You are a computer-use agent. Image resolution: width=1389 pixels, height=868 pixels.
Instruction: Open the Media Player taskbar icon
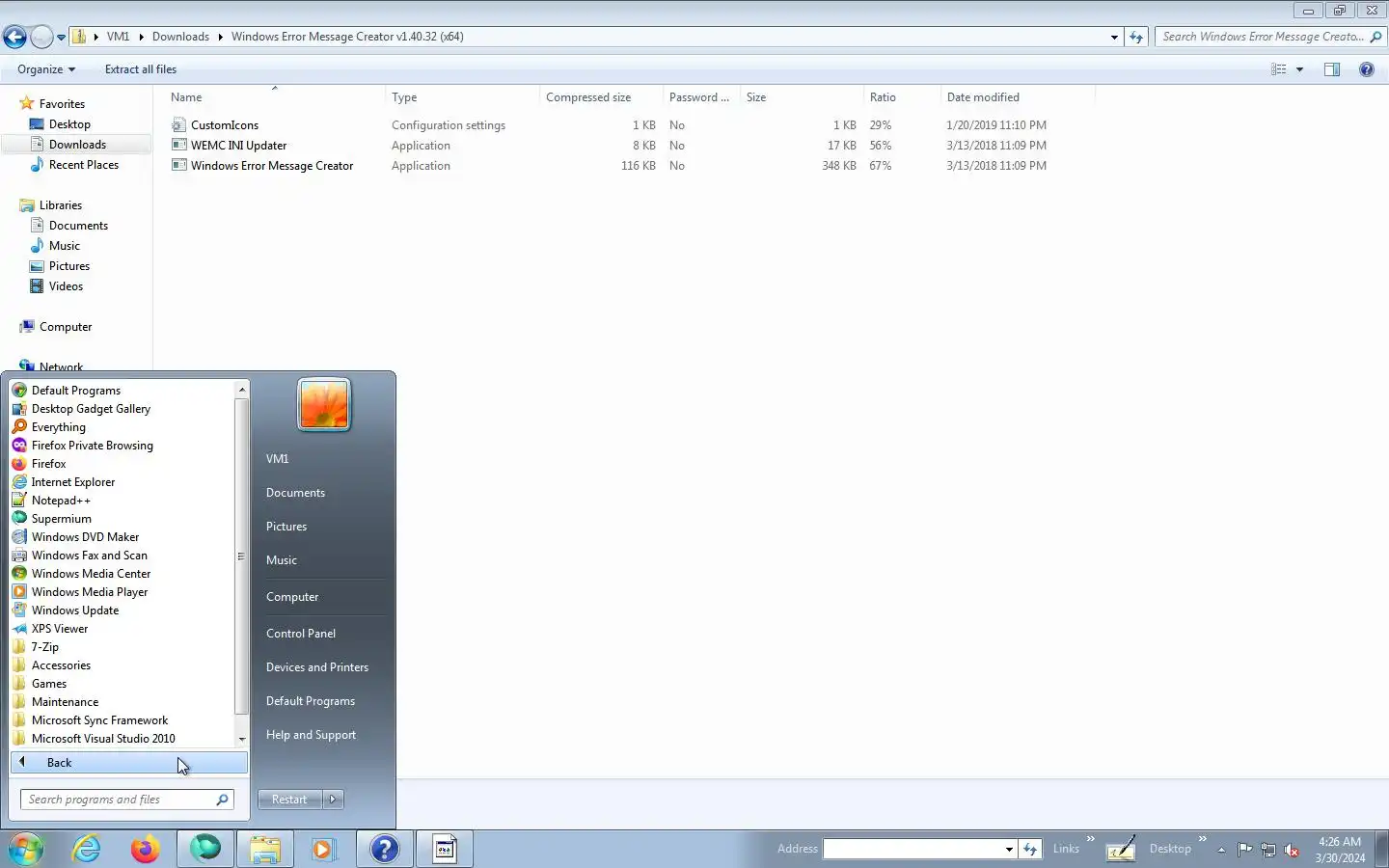pyautogui.click(x=323, y=849)
